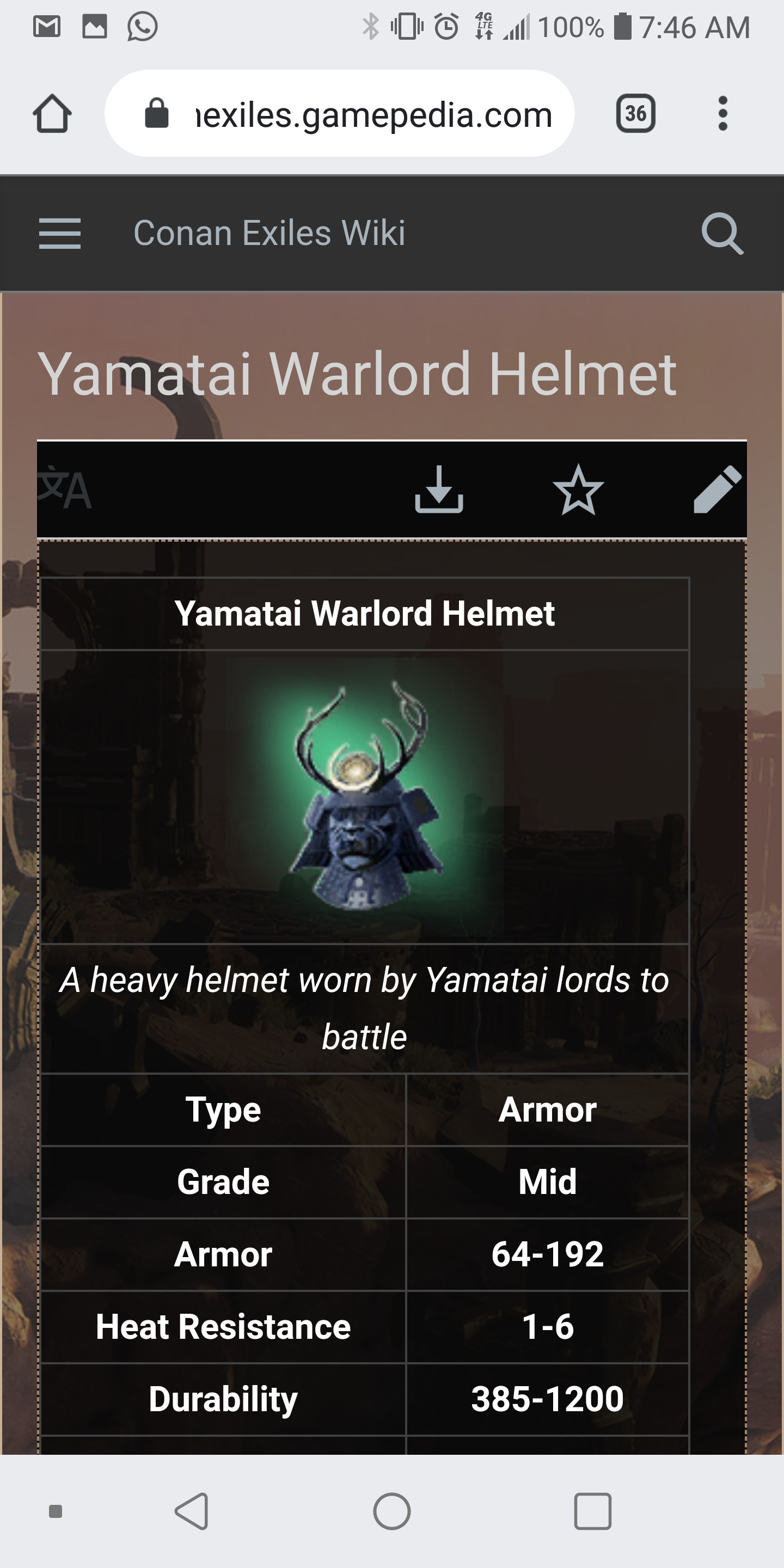
Task: Open the tab switcher showing 36 tabs
Action: click(635, 113)
